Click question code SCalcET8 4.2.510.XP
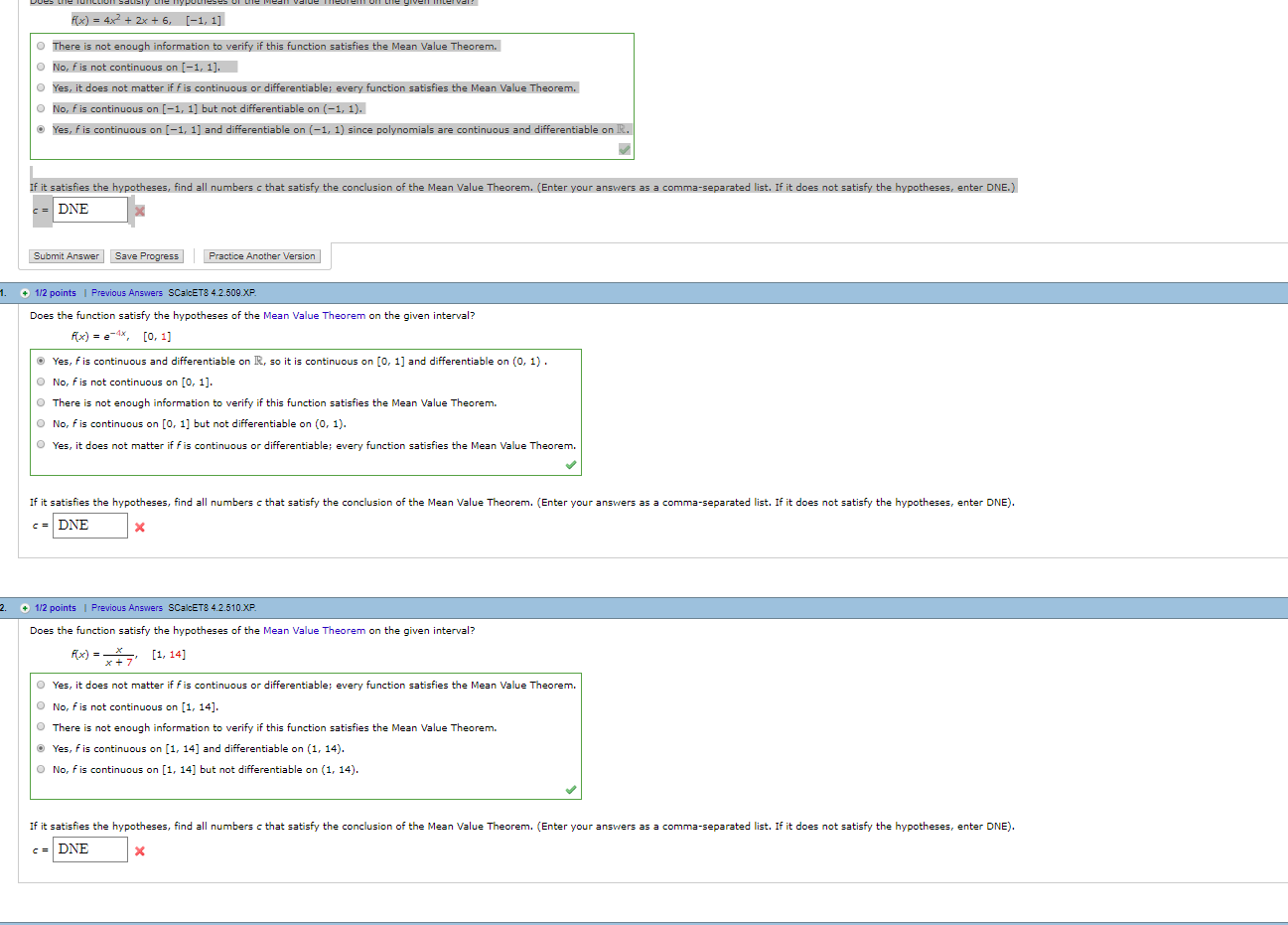 click(212, 608)
